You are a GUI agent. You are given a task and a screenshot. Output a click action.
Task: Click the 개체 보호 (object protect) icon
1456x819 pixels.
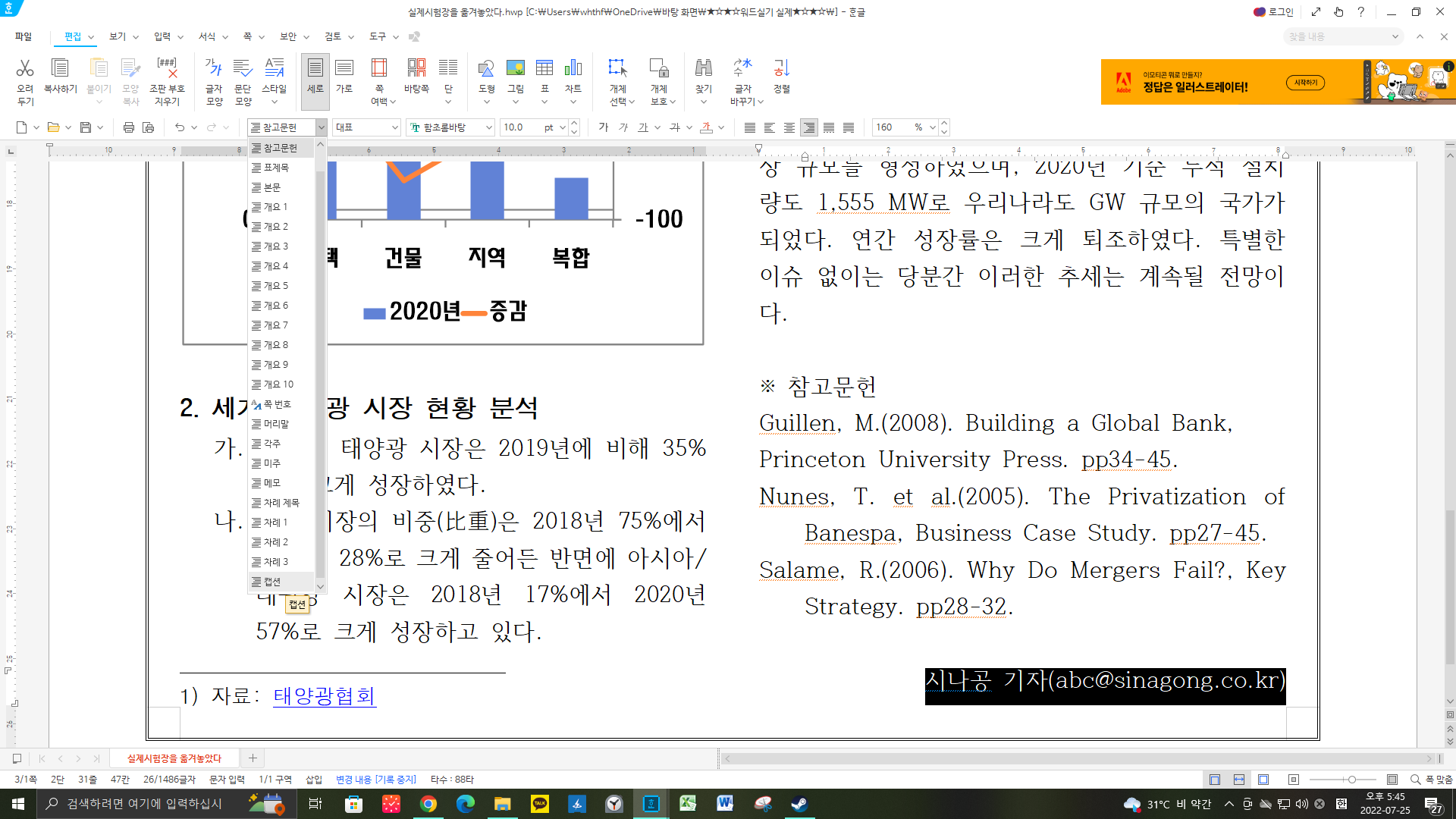pyautogui.click(x=659, y=68)
